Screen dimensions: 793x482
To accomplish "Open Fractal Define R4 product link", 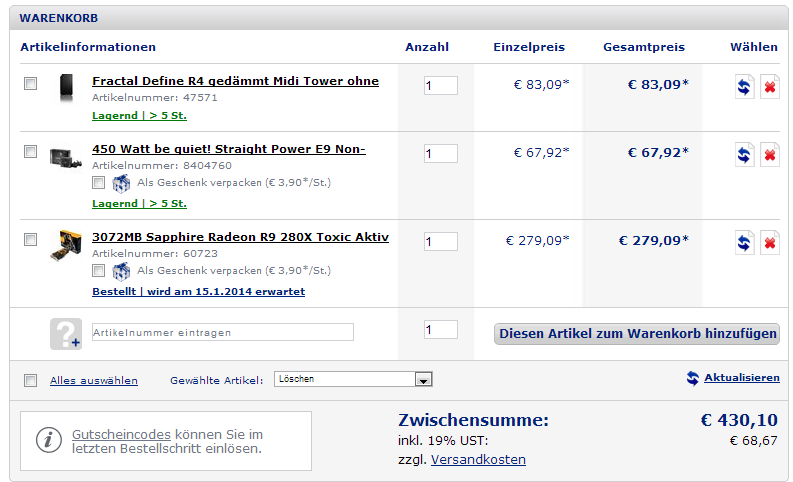I will click(235, 81).
